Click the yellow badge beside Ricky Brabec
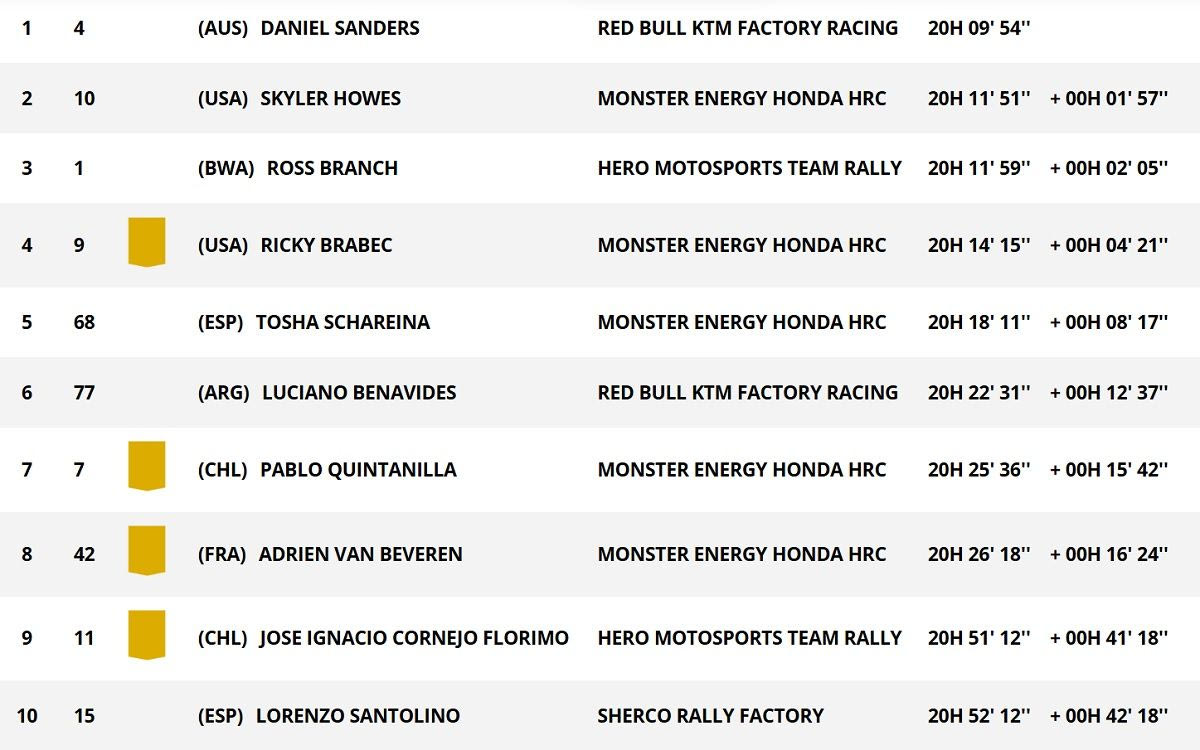Image resolution: width=1200 pixels, height=750 pixels. [146, 242]
